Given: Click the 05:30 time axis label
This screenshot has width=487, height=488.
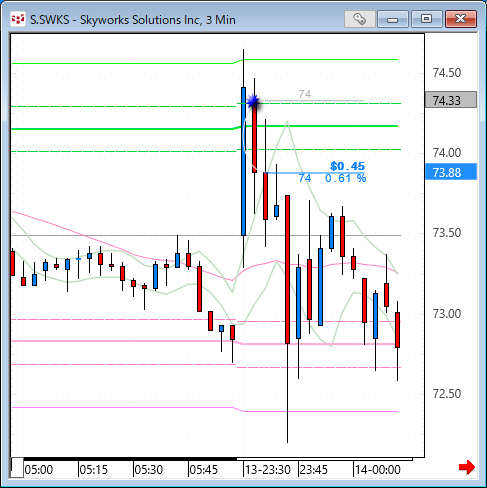Looking at the screenshot, I should click(x=149, y=470).
